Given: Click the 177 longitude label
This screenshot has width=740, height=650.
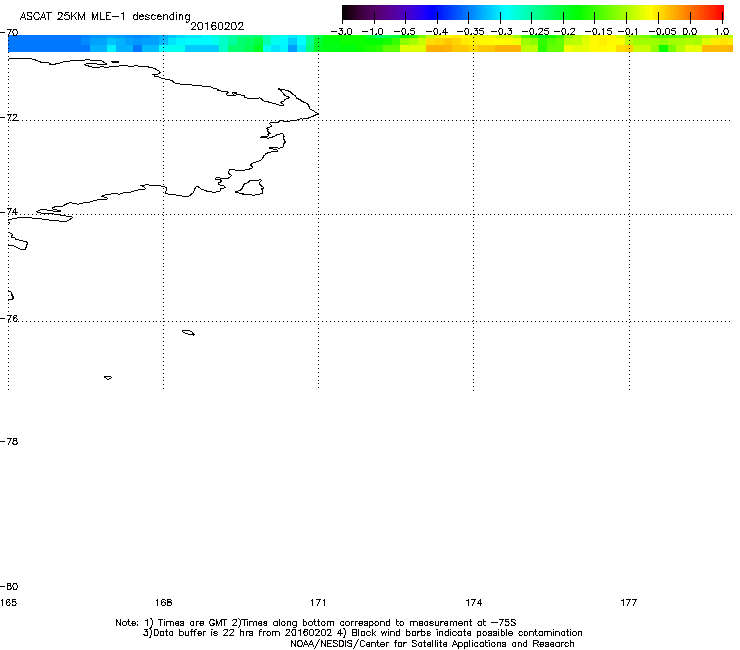Looking at the screenshot, I should tap(629, 602).
